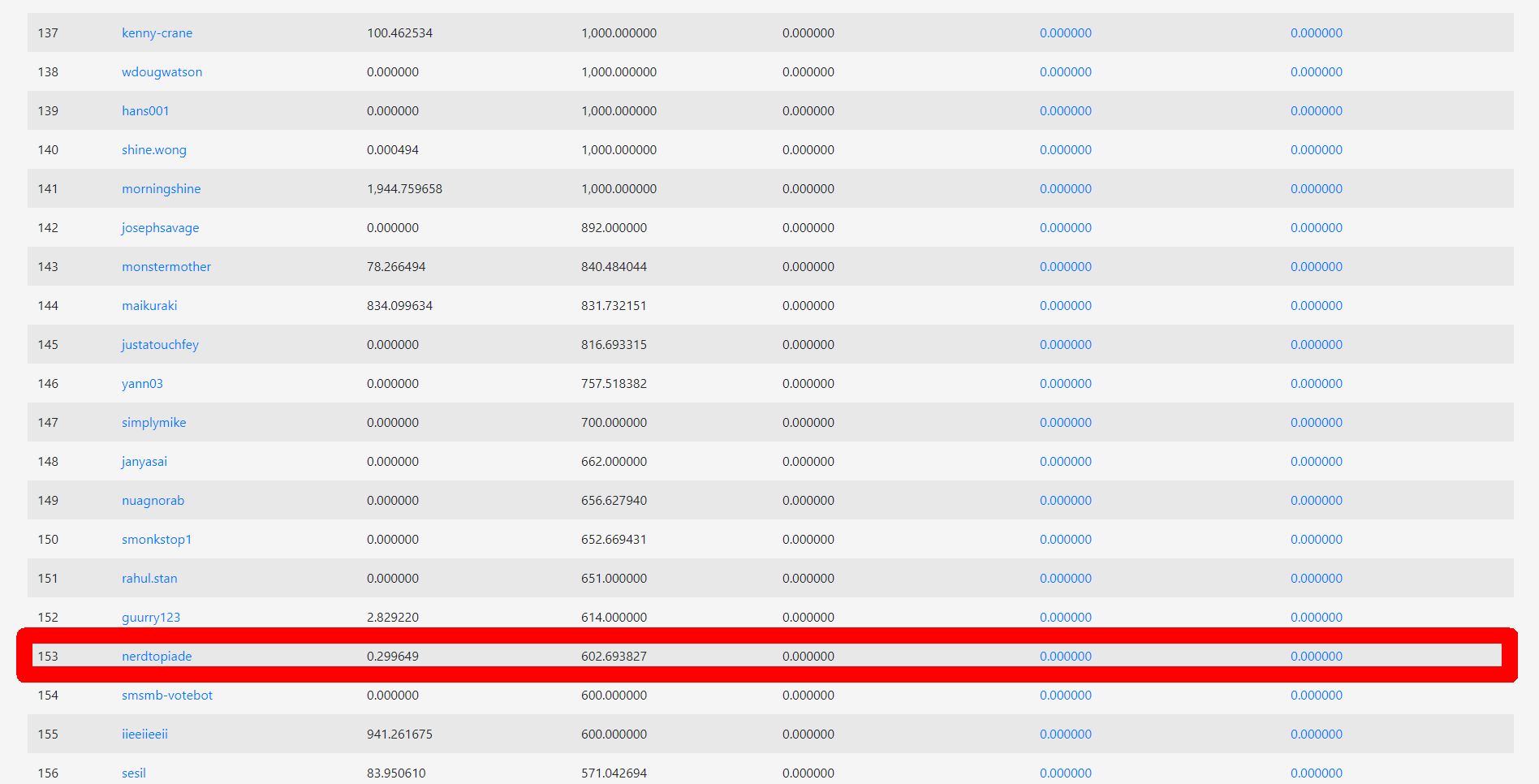The width and height of the screenshot is (1539, 784).
Task: Select value 662.000000 in janyasai row
Action: [614, 462]
